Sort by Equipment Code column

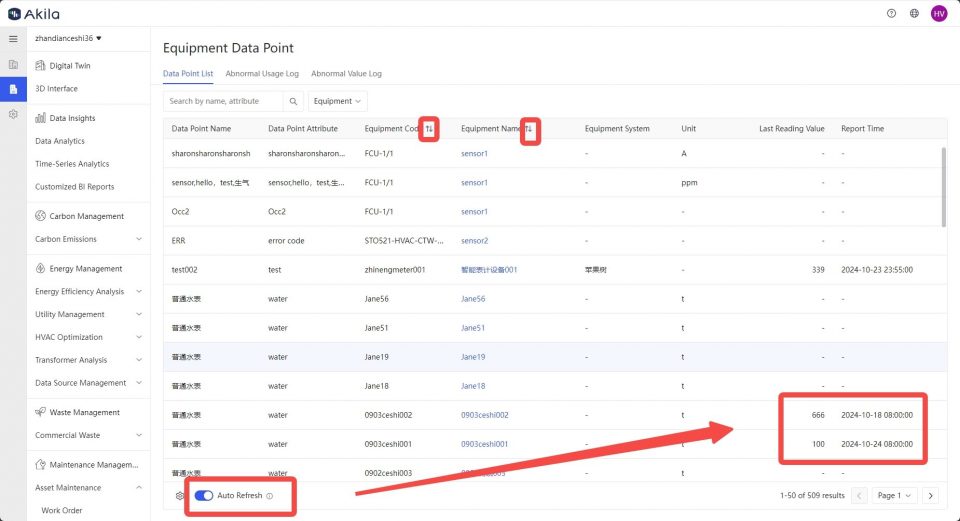429,129
